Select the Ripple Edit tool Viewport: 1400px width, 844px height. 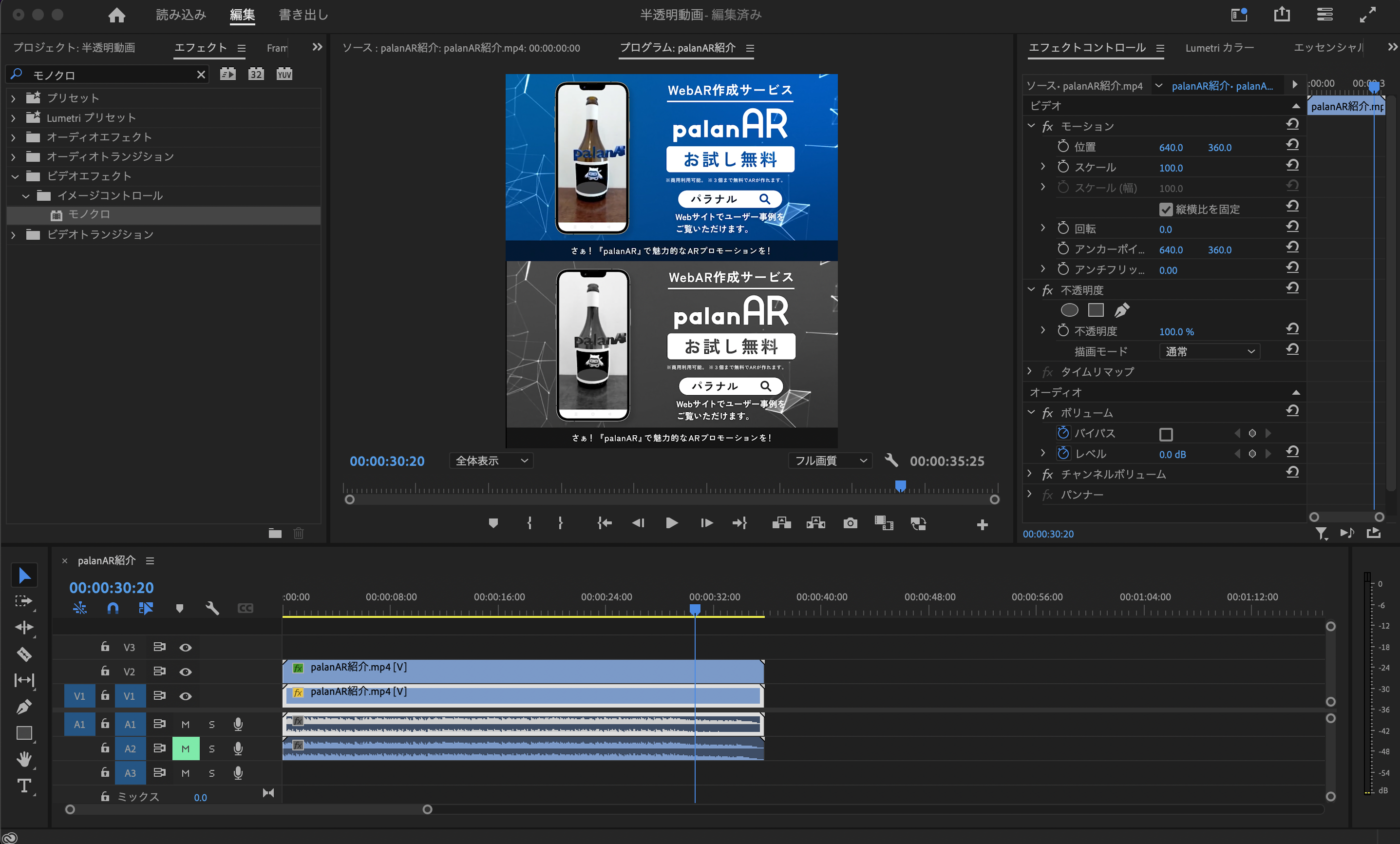(x=24, y=628)
